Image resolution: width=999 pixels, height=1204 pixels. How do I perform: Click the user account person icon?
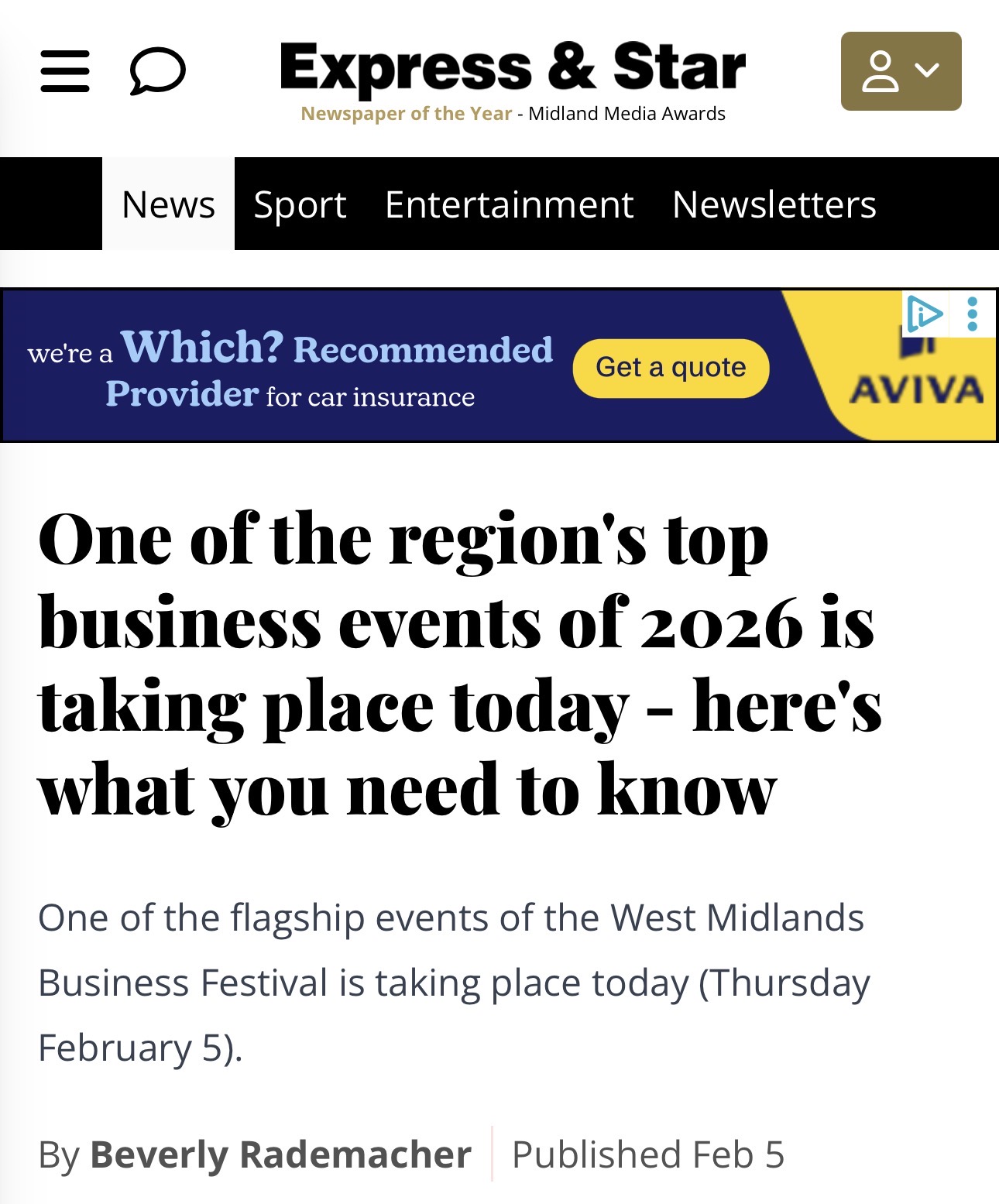[881, 71]
